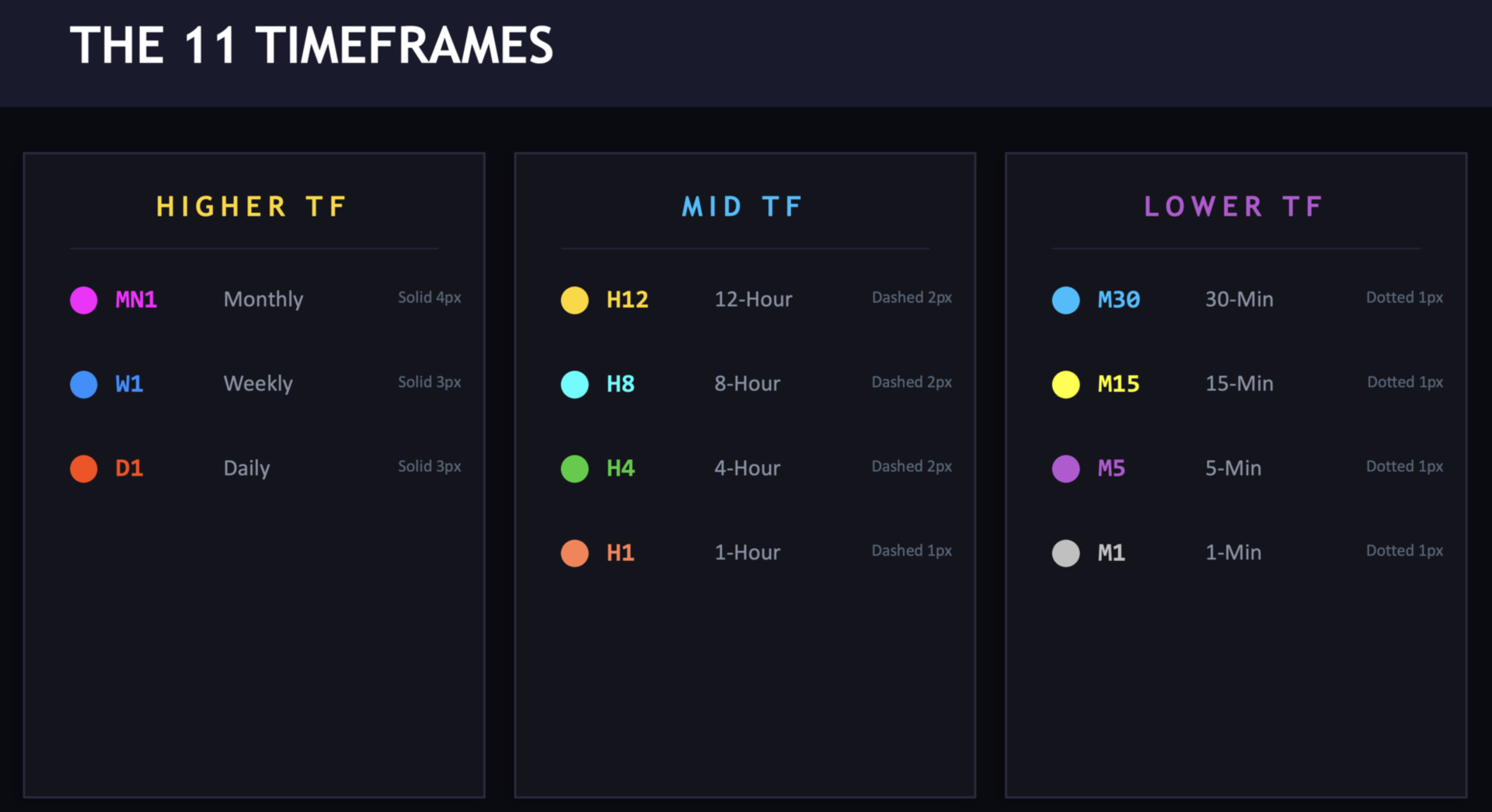
Task: Select the LOWER TF heading
Action: (x=1234, y=207)
